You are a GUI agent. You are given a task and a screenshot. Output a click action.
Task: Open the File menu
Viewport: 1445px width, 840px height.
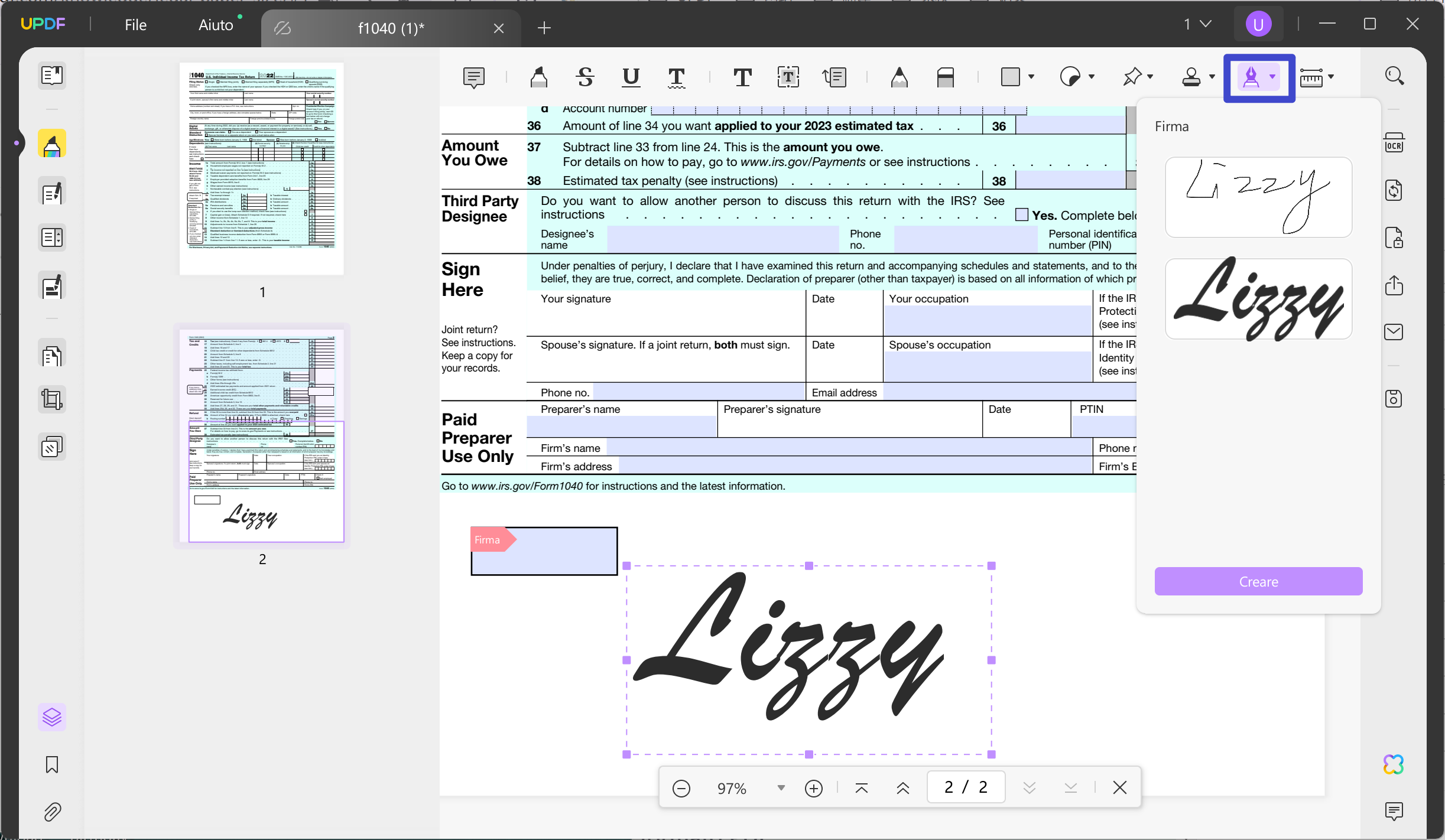click(x=135, y=25)
